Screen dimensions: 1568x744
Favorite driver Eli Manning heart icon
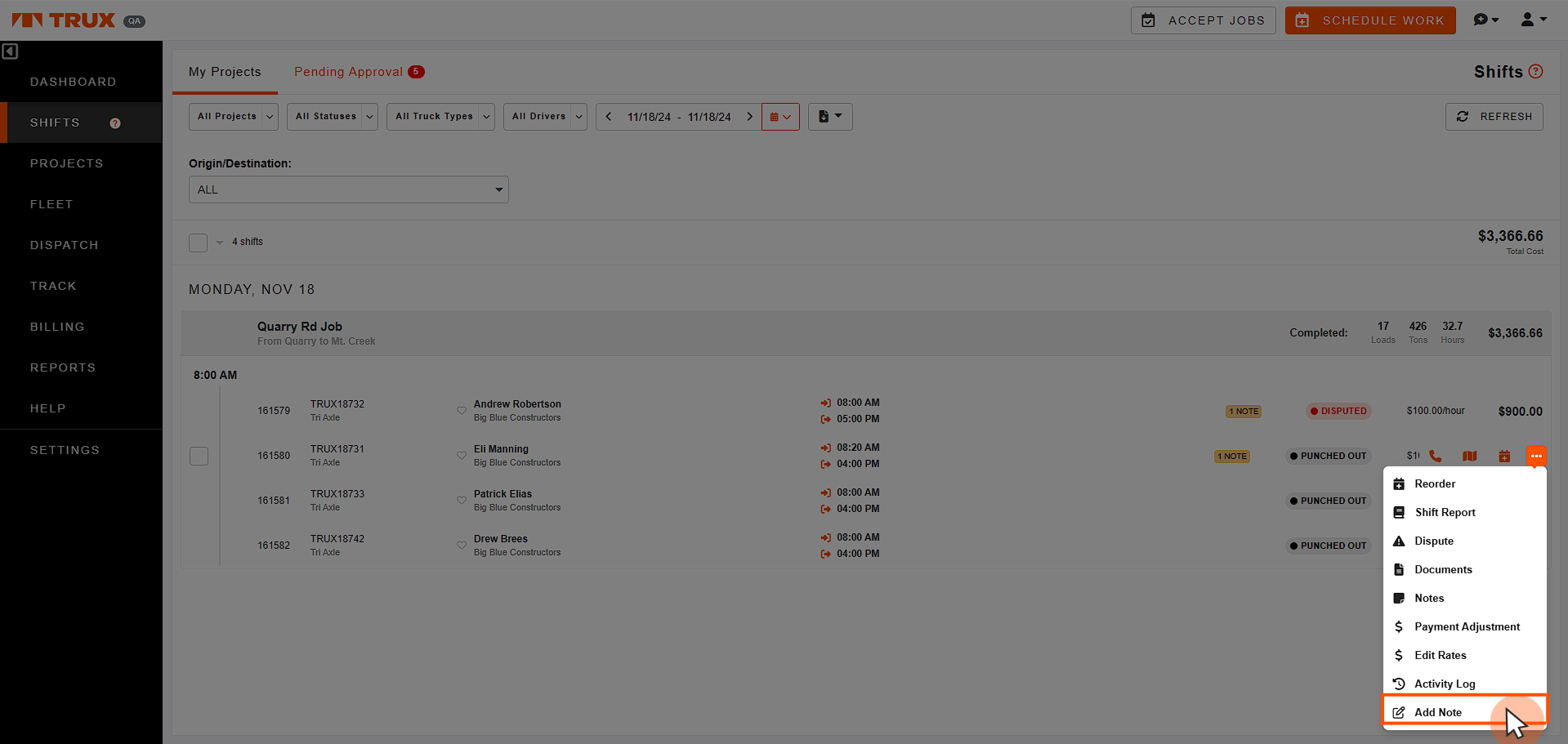point(462,456)
